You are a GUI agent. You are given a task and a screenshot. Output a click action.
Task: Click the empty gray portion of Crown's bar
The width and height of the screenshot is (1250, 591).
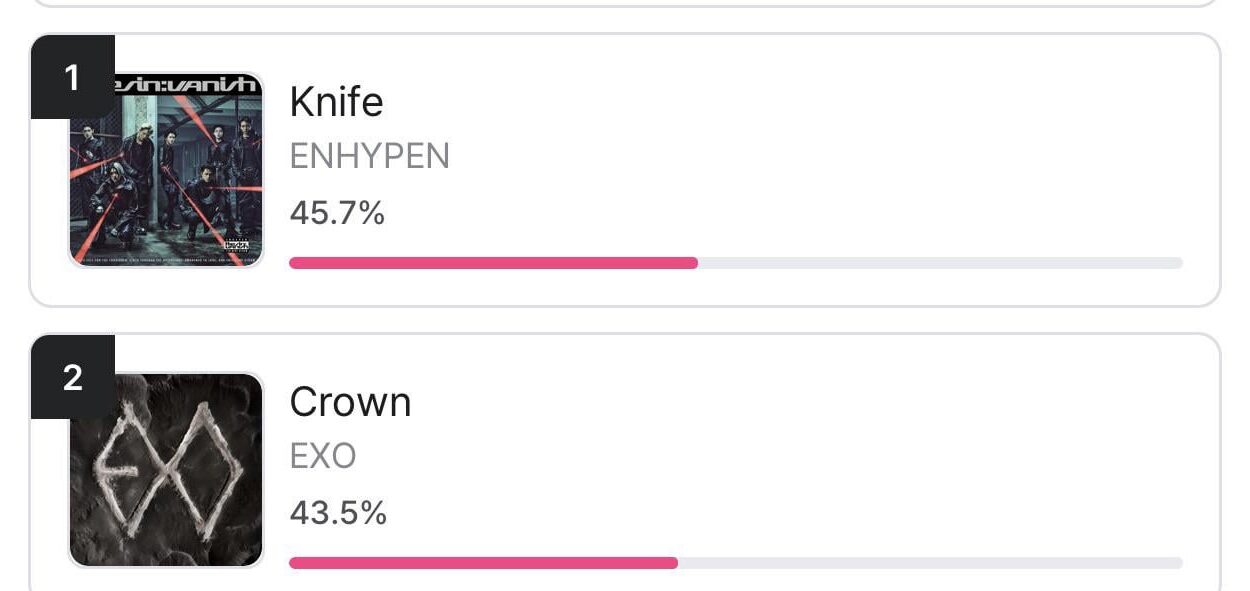click(x=930, y=562)
